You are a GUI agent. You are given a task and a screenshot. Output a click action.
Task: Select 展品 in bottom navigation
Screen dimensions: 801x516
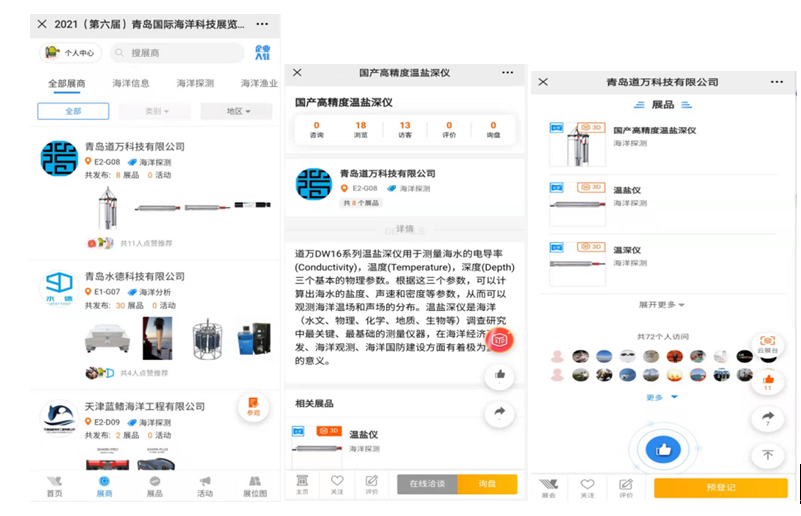pos(155,486)
